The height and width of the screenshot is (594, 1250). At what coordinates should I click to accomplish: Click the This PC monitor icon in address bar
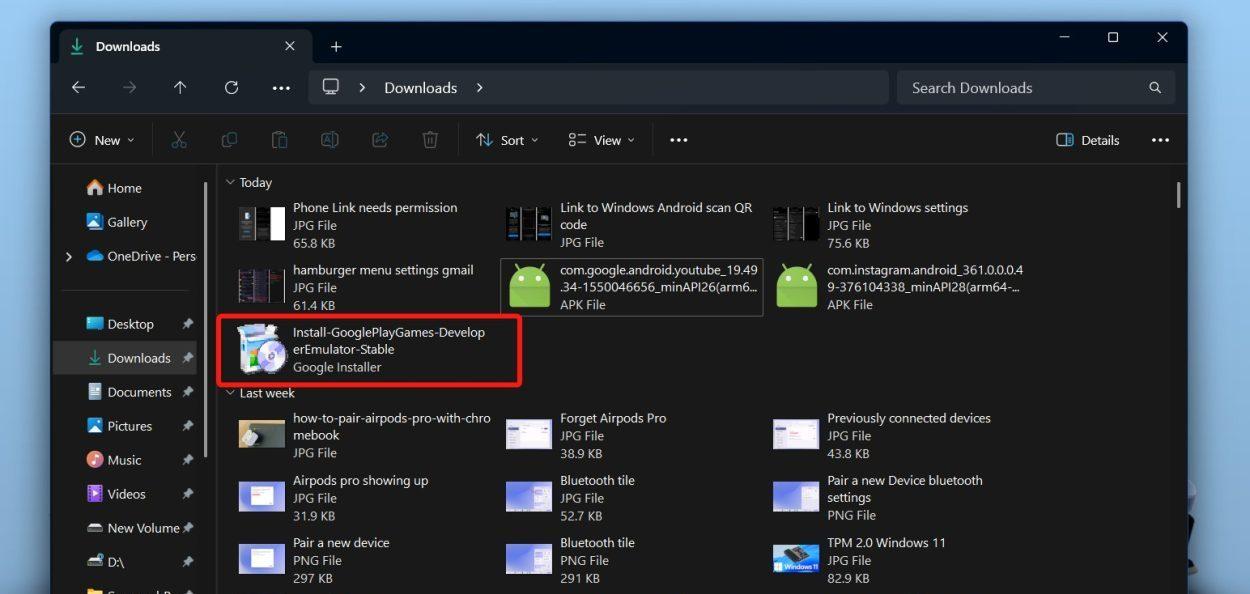pos(331,87)
